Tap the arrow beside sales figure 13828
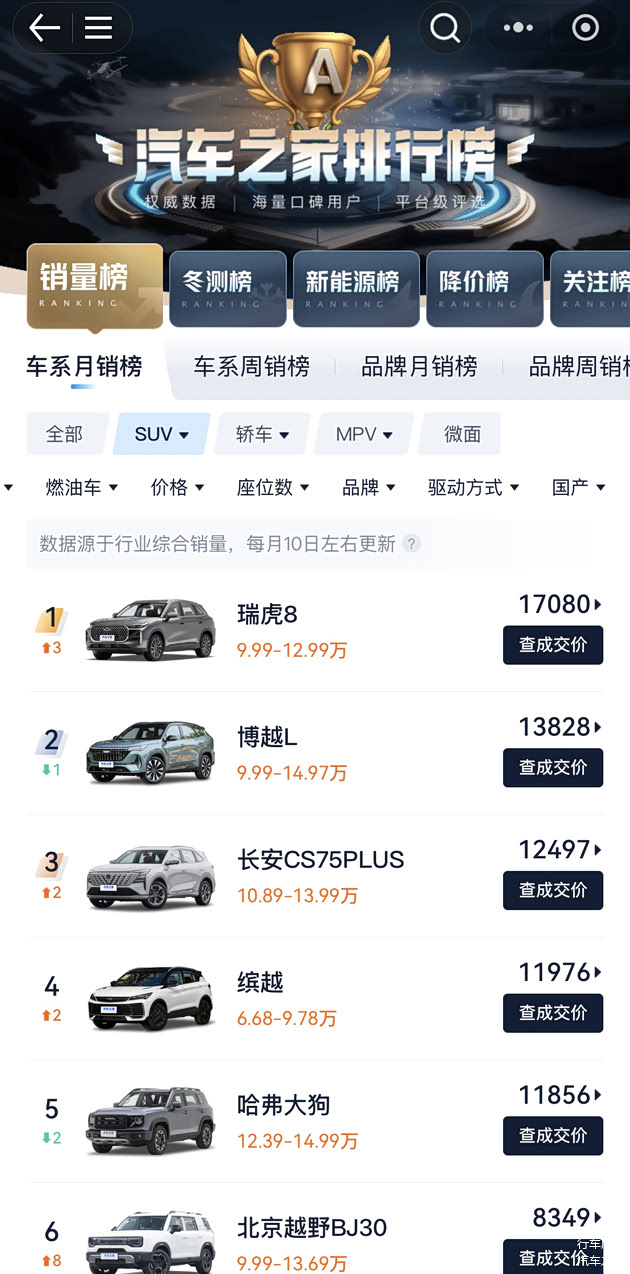 coord(598,727)
